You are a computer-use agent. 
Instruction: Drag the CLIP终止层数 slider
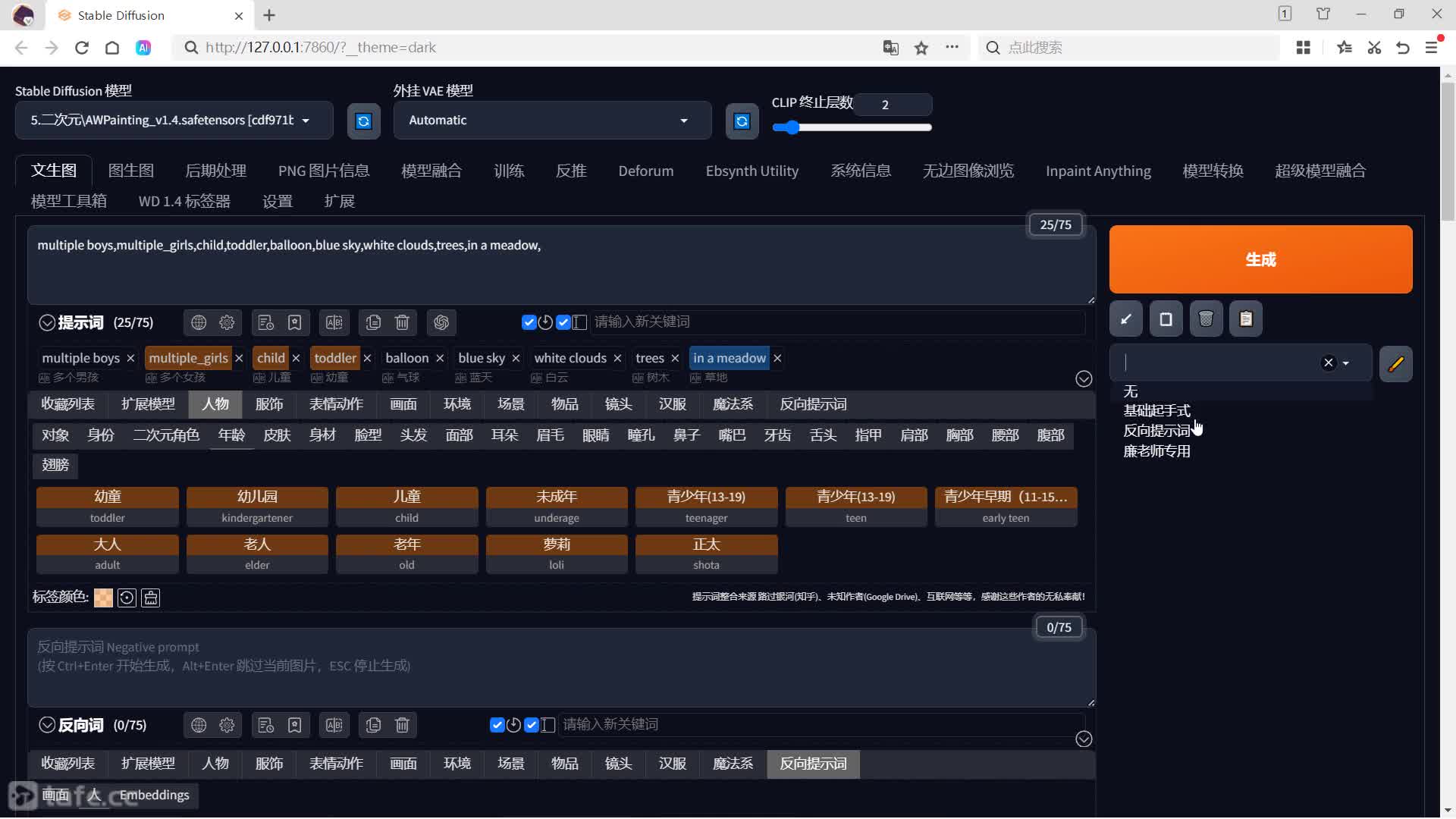click(789, 127)
